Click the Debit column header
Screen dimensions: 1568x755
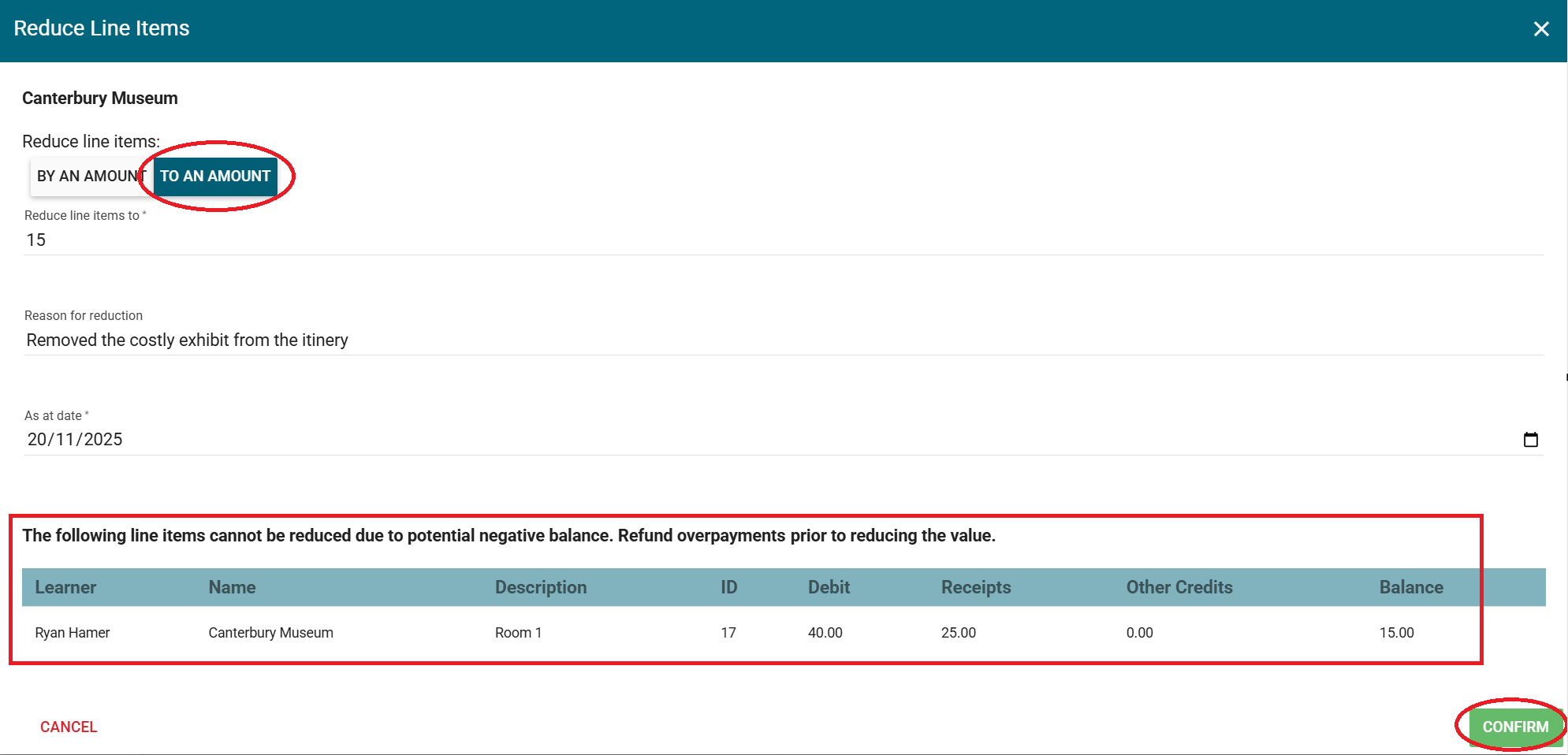coord(829,588)
